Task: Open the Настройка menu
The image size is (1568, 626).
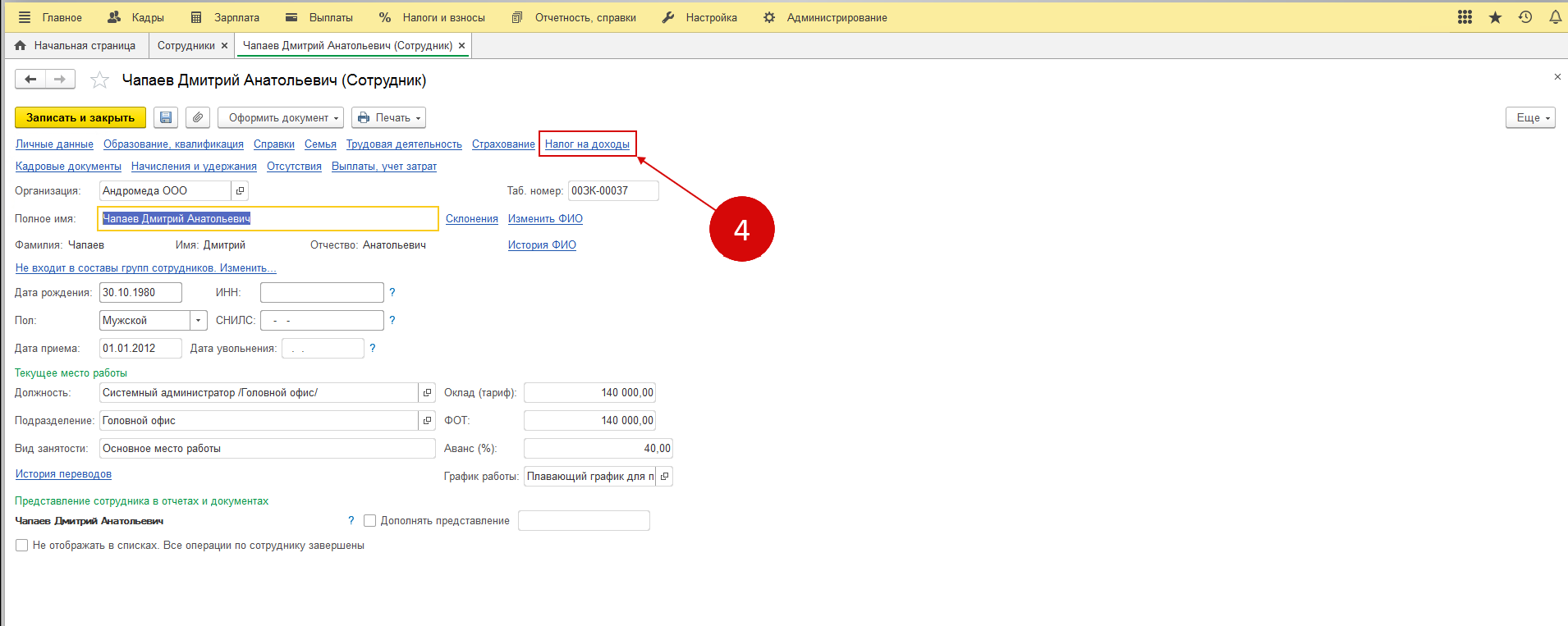Action: 699,17
